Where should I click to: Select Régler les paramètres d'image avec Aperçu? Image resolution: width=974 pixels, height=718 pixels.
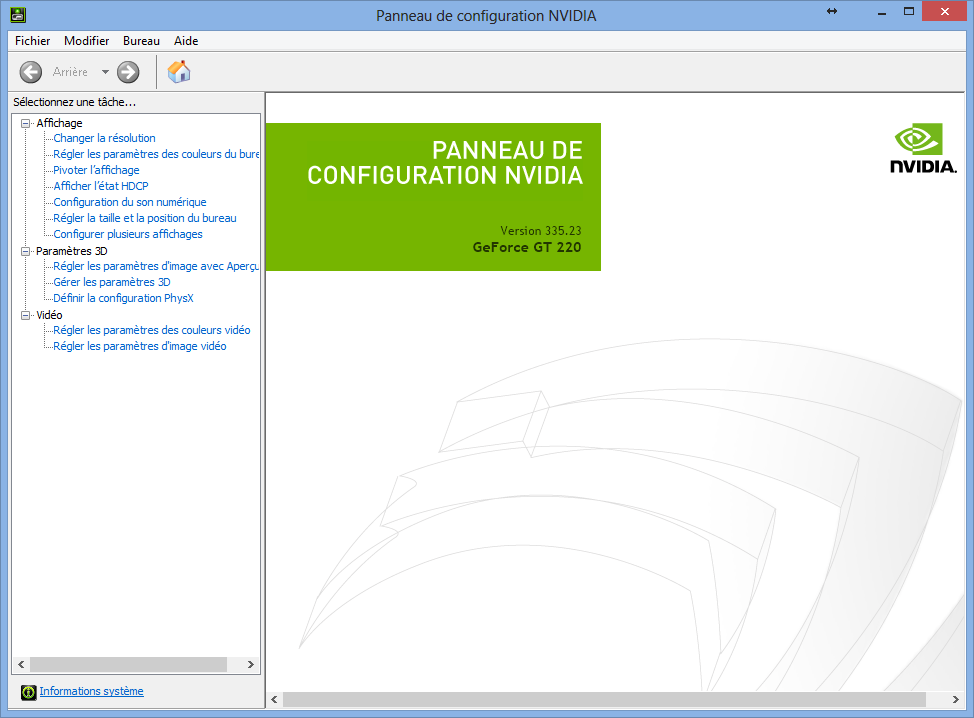(156, 266)
